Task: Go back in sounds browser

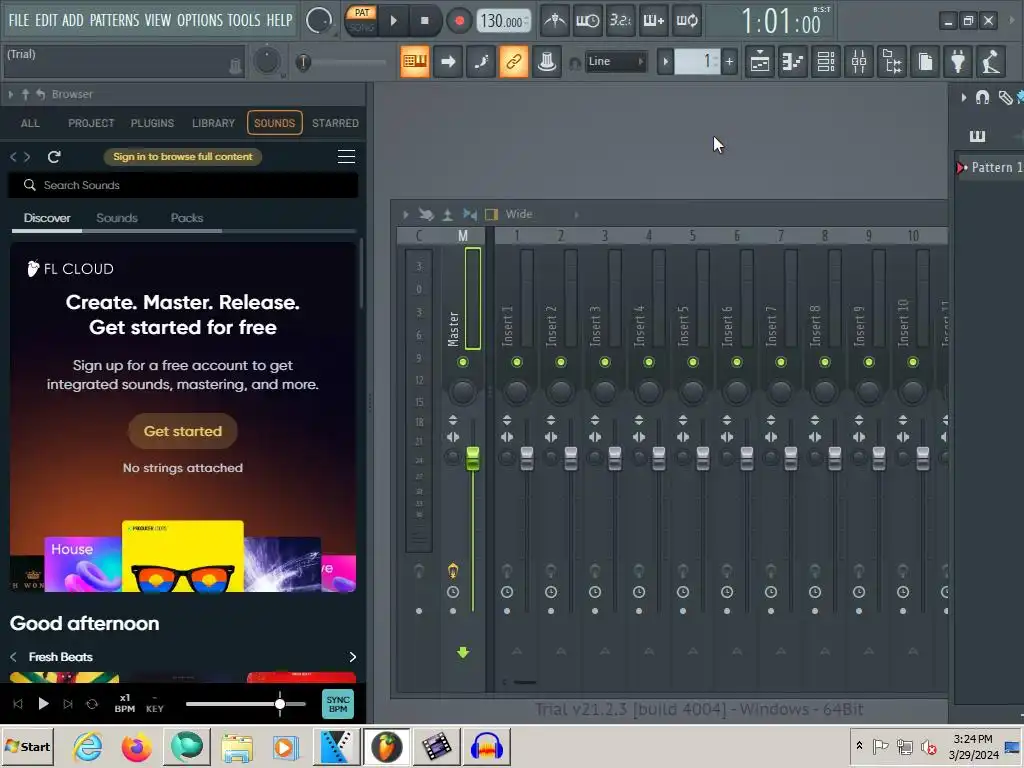Action: tap(13, 157)
